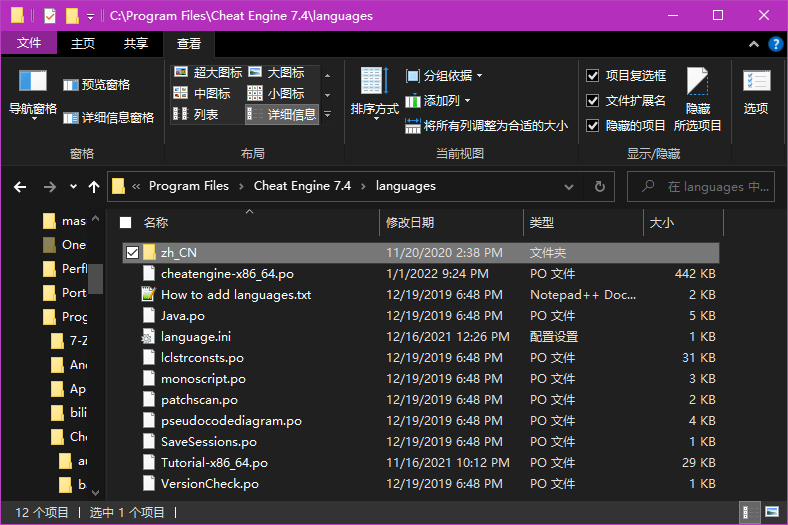Open the add columns (添加列) dropdown
The height and width of the screenshot is (525, 788).
tap(438, 101)
